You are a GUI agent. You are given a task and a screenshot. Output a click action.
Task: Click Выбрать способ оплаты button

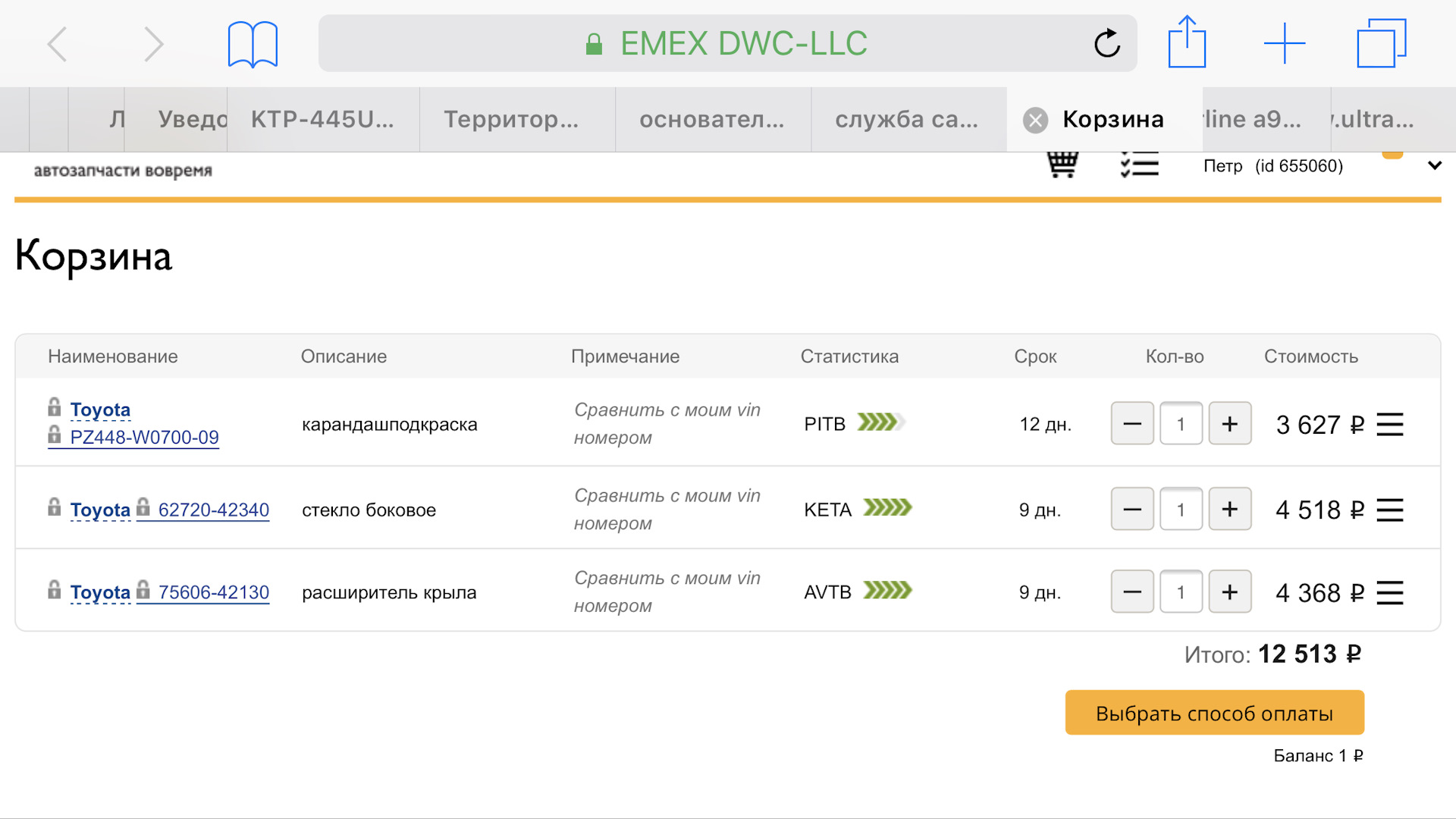[1214, 713]
